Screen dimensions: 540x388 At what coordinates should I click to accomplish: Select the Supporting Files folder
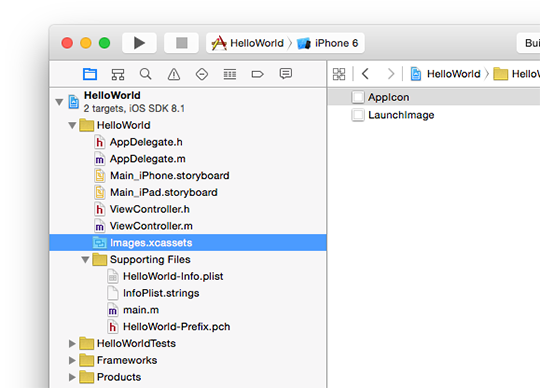click(x=188, y=260)
